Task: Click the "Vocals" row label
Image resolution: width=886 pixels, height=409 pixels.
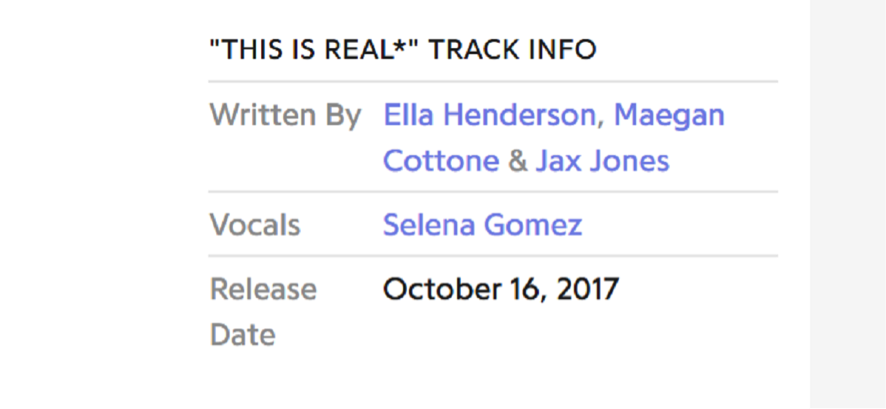Action: coord(255,225)
